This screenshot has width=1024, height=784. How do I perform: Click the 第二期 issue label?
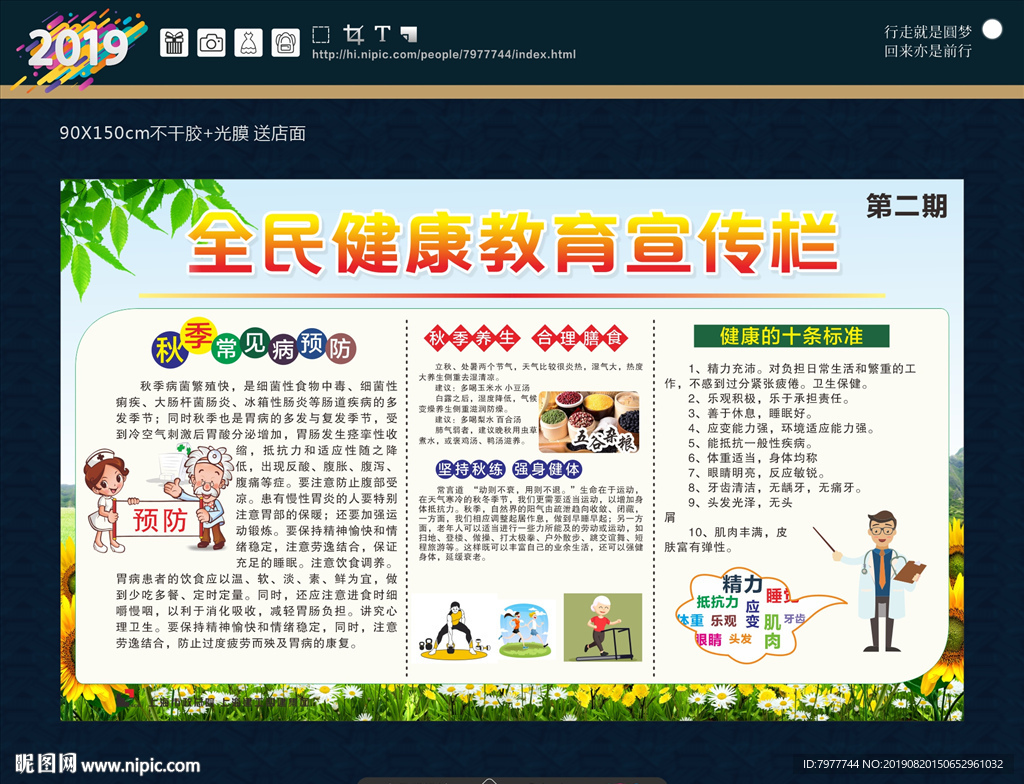pyautogui.click(x=906, y=206)
